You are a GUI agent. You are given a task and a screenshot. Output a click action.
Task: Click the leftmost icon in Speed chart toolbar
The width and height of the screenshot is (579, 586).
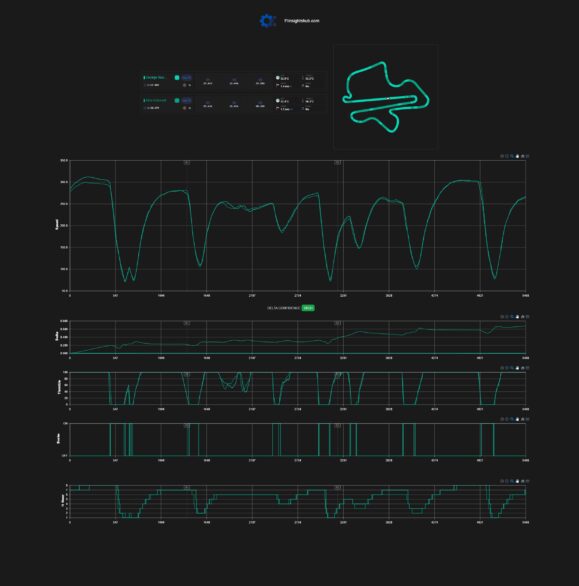502,156
